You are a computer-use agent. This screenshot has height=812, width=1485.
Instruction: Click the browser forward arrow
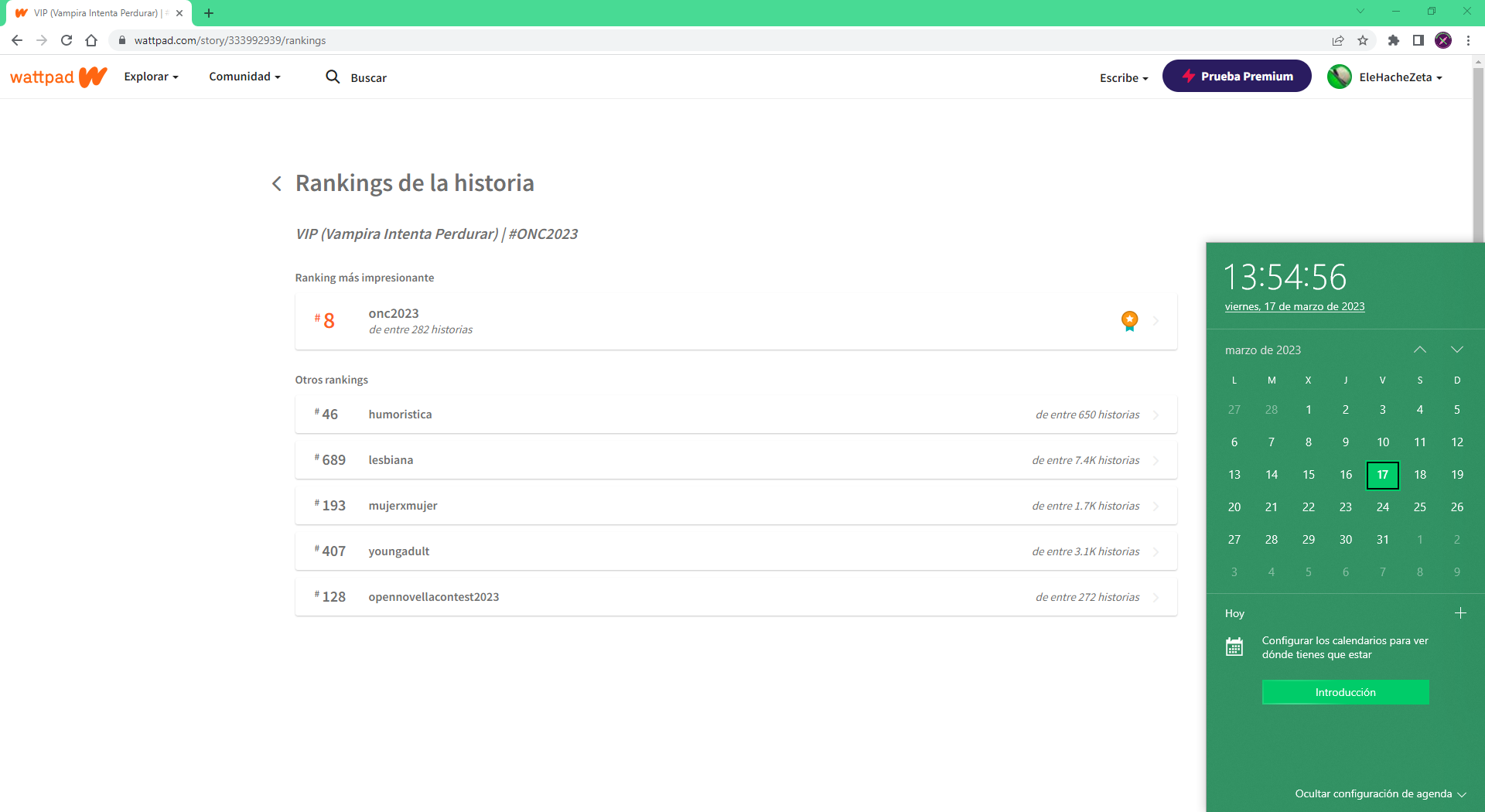click(42, 40)
